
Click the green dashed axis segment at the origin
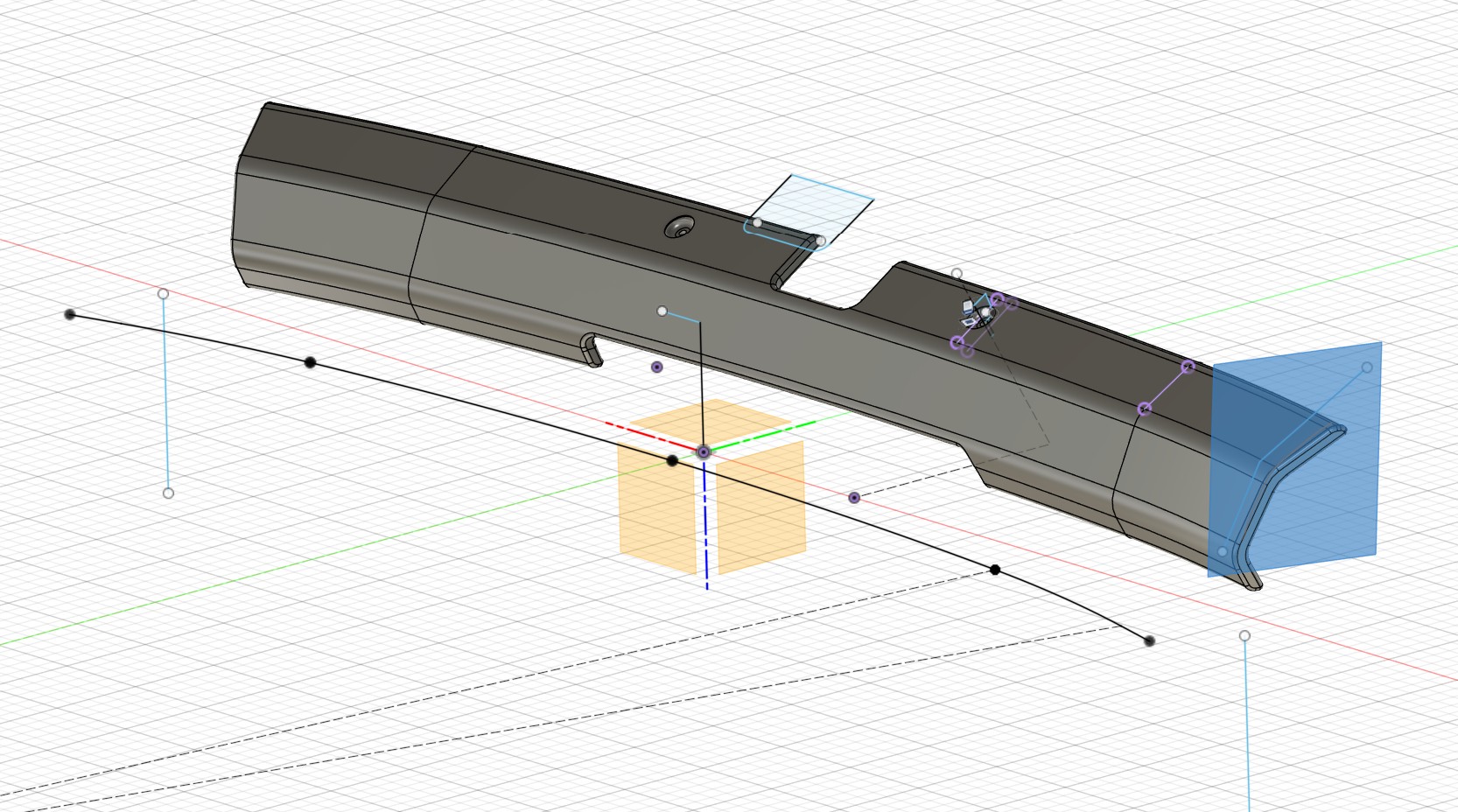pos(763,436)
